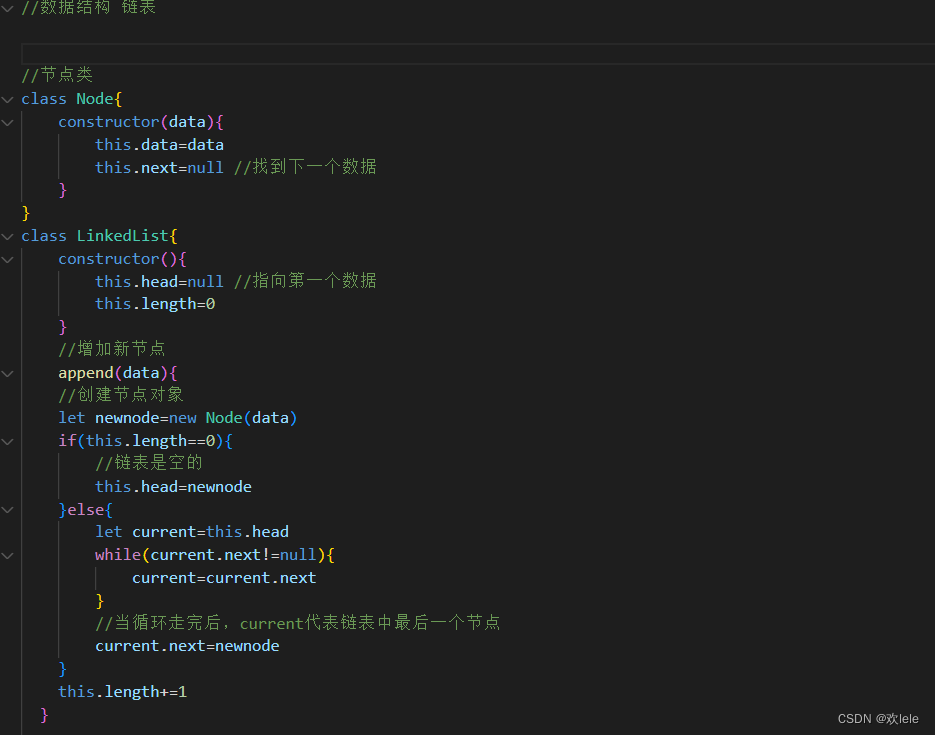Click 'let newnode=new Node(data)' line
Image resolution: width=935 pixels, height=735 pixels.
(178, 418)
